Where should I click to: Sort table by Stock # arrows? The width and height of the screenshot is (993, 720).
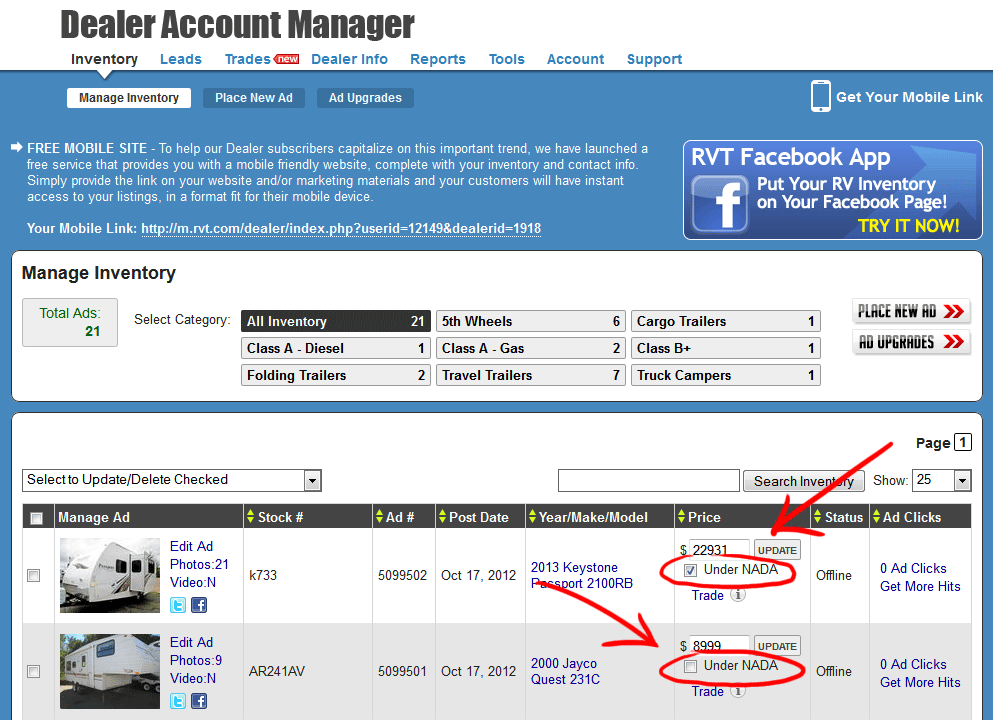pyautogui.click(x=250, y=517)
